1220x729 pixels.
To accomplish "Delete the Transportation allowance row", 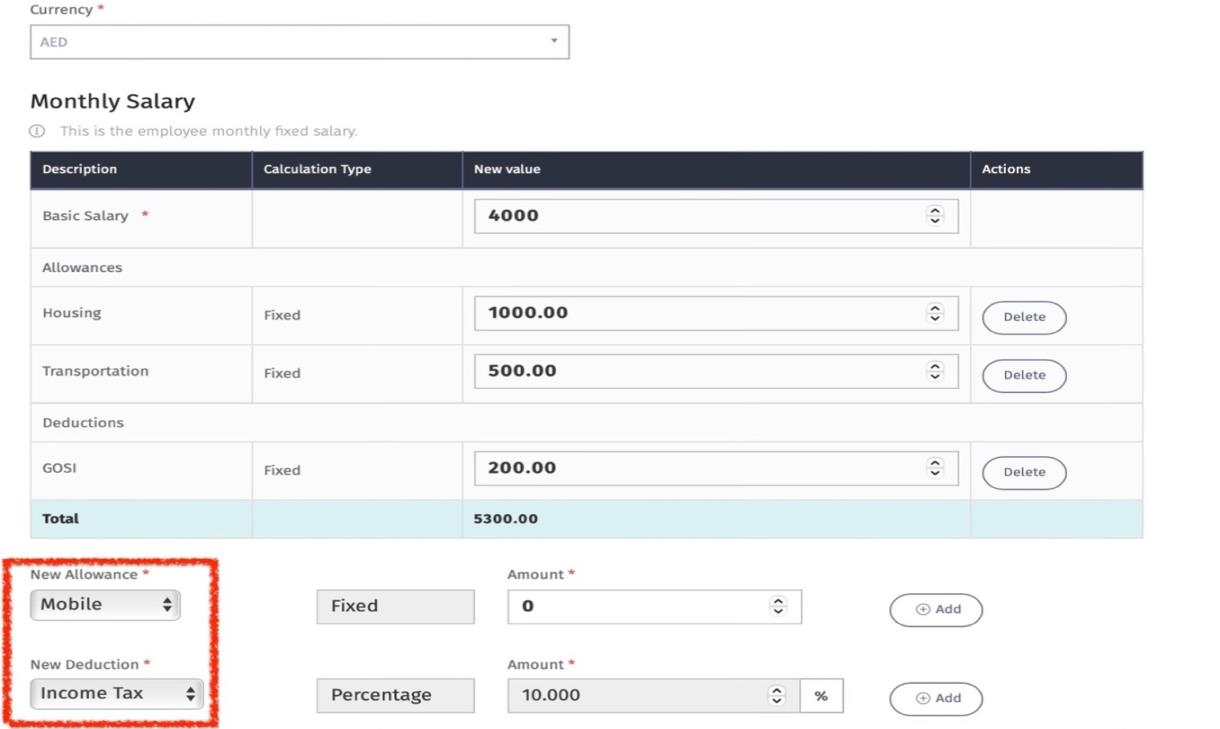I will 1024,375.
